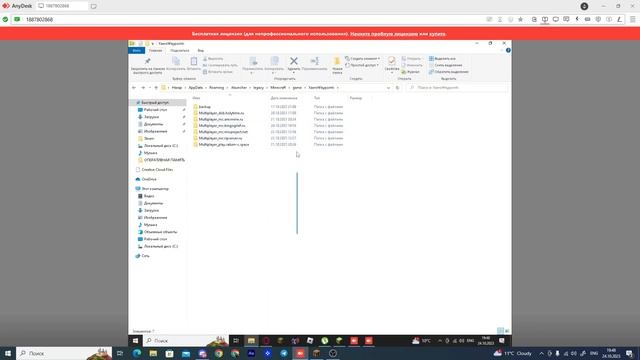Open the Простой доступ dropdown

(x=362, y=65)
